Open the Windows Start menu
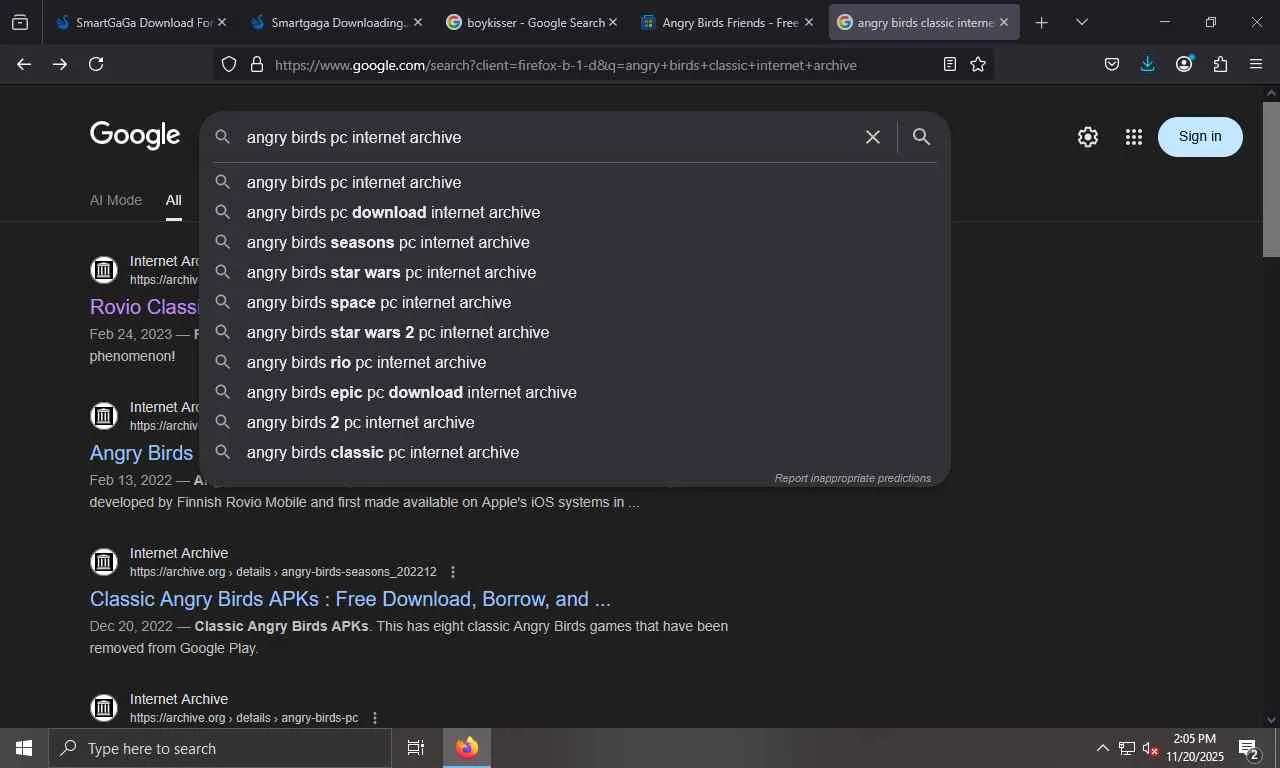1280x768 pixels. pyautogui.click(x=23, y=748)
